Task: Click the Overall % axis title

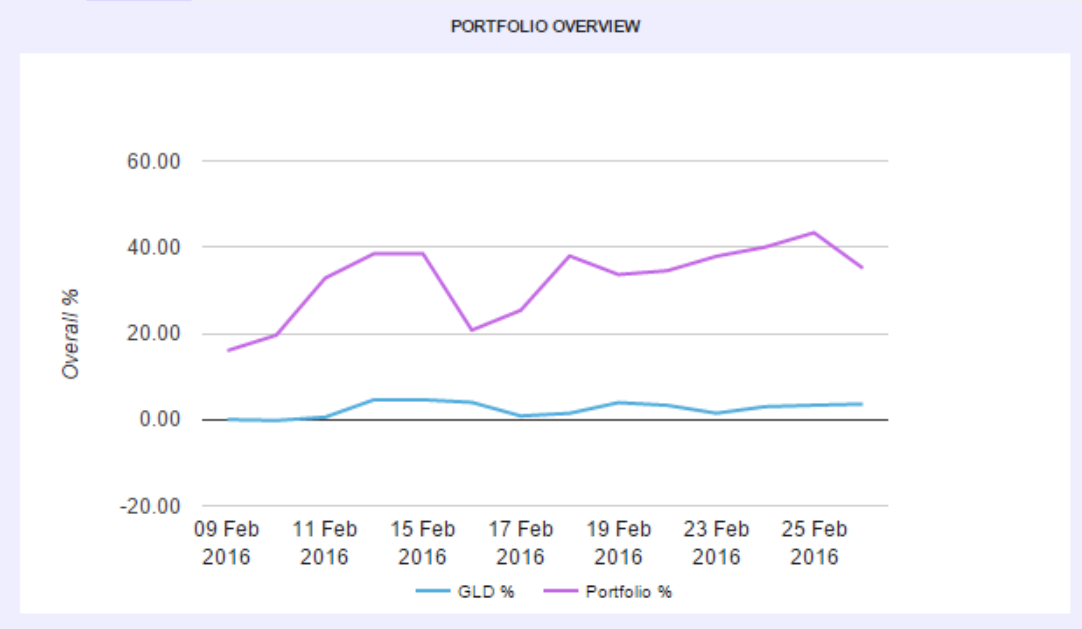Action: pyautogui.click(x=70, y=334)
